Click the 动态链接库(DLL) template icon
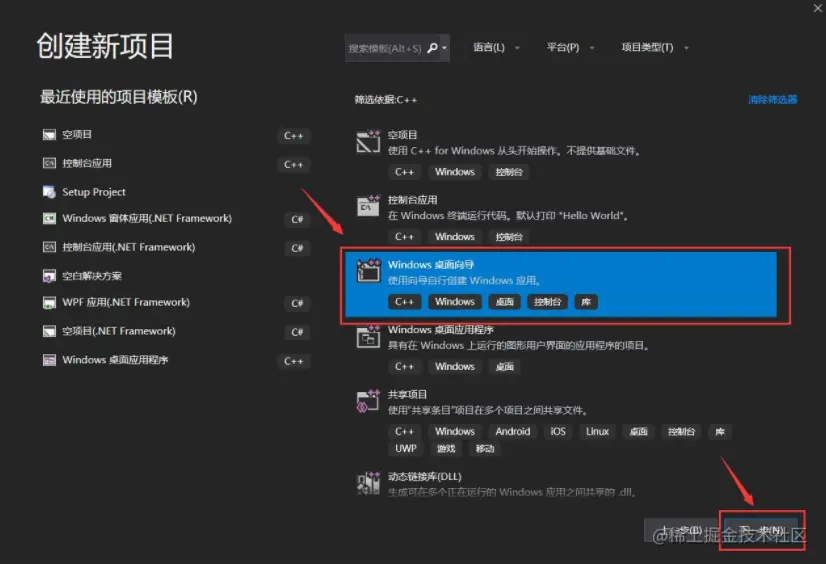This screenshot has width=826, height=564. [x=368, y=483]
